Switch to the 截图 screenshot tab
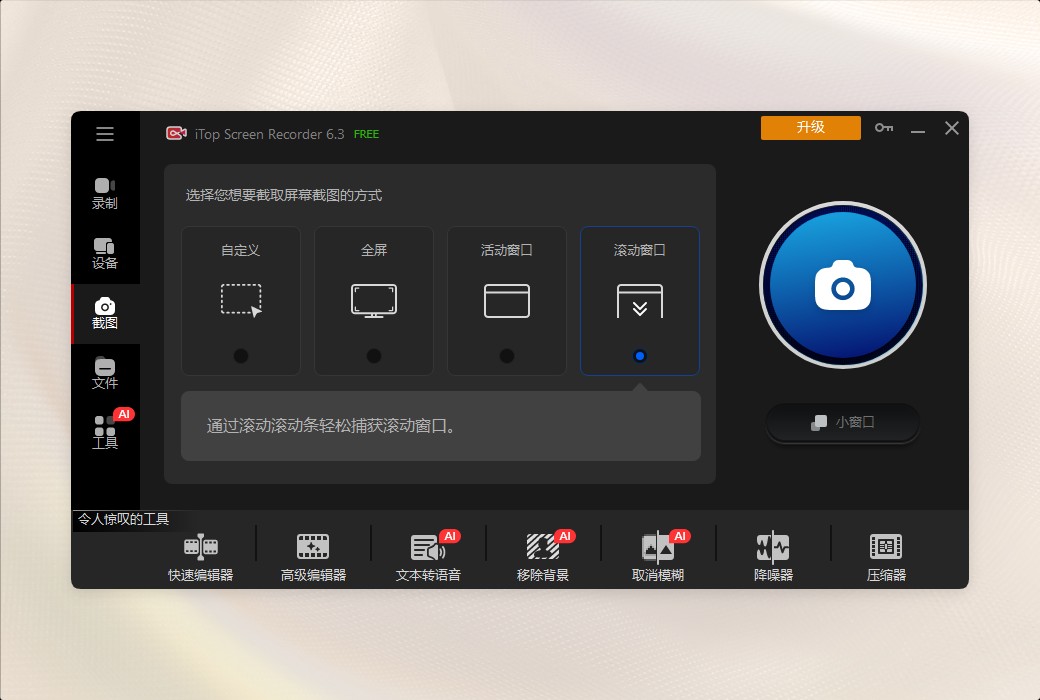Screen dimensions: 1040x700 [105, 315]
